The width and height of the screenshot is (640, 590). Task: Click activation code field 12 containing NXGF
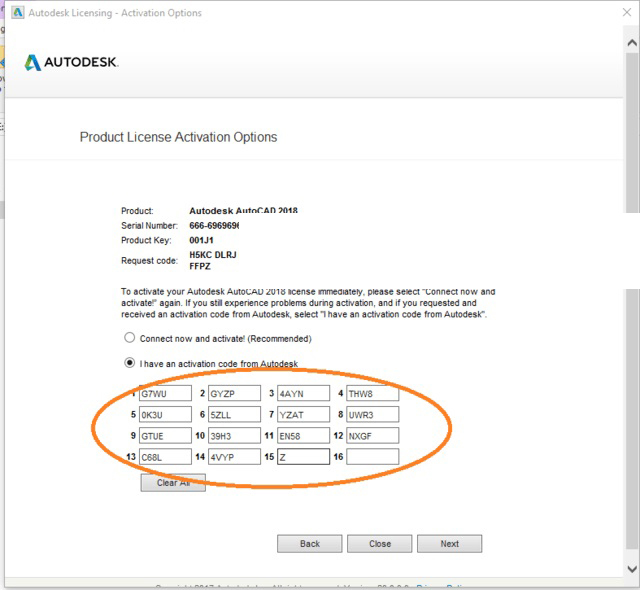coord(373,436)
